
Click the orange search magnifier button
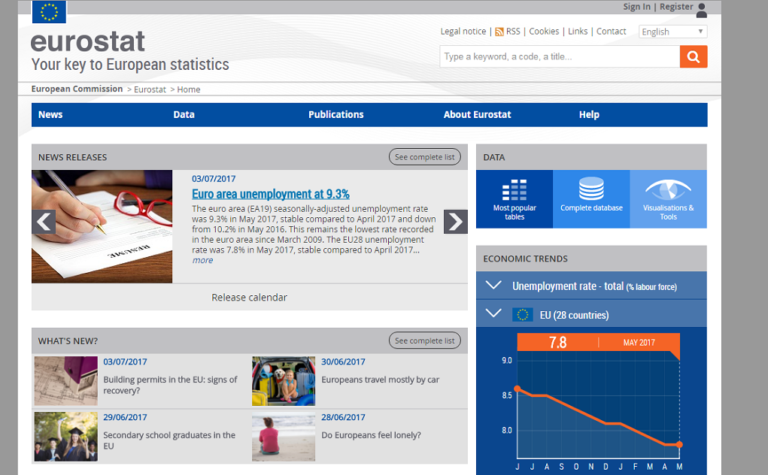pos(693,57)
